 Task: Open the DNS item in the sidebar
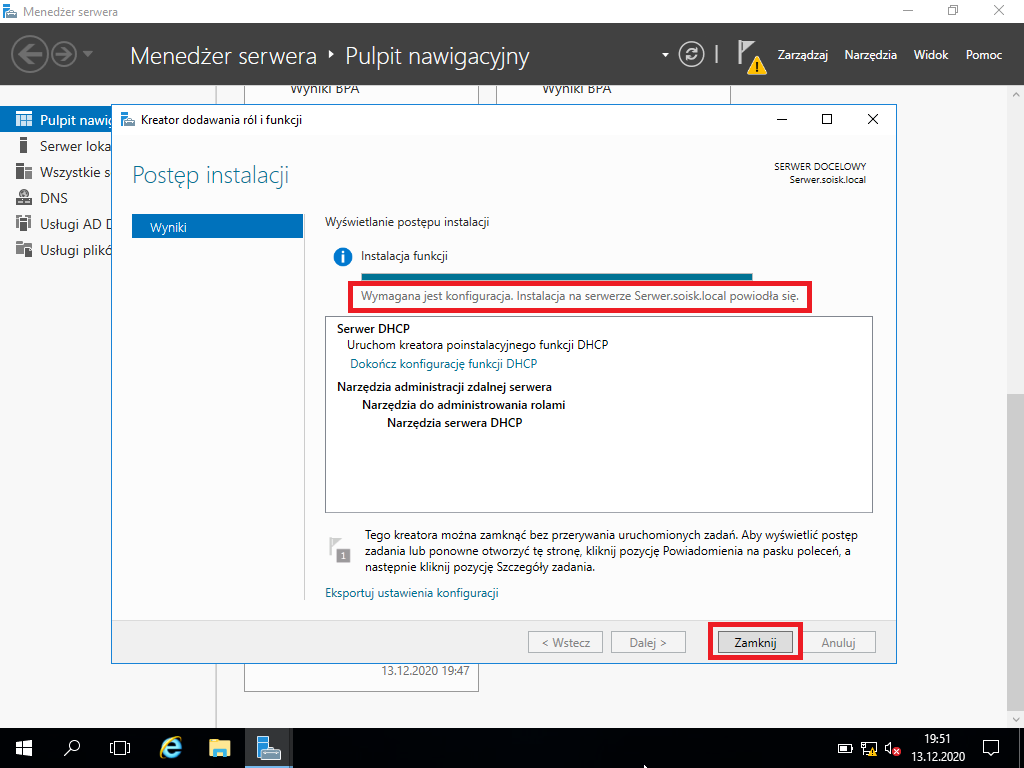(x=54, y=198)
